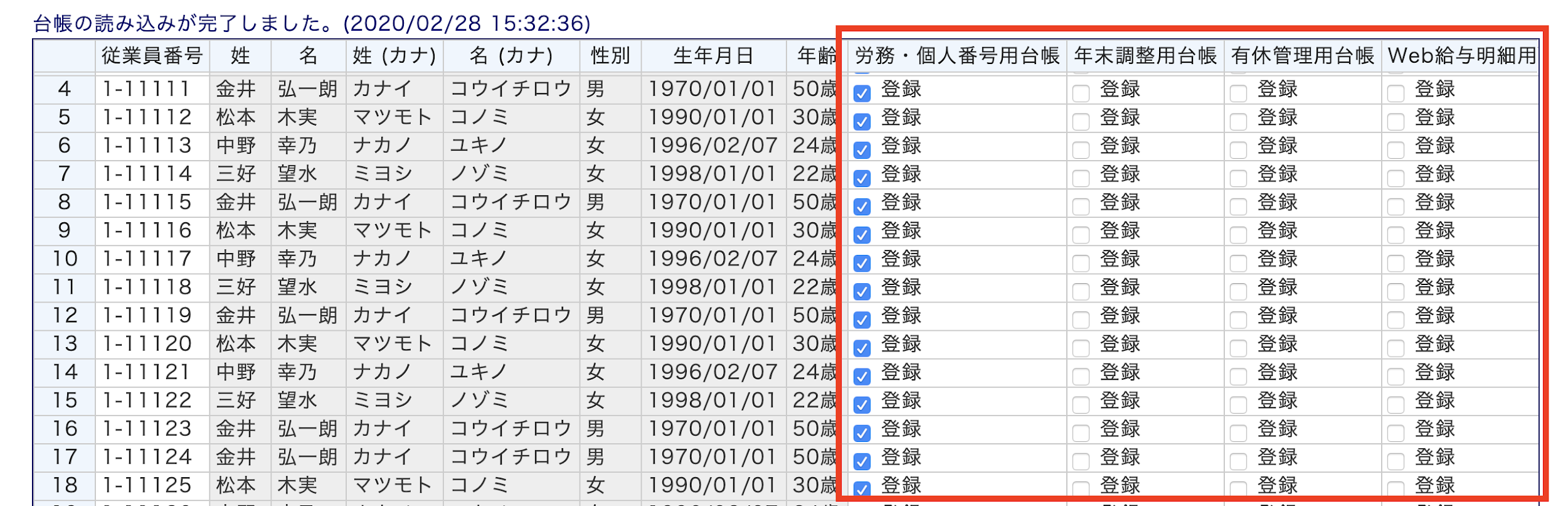
Task: Disable 労務・個人番号用台帳 registration for employee 1-11116
Action: (862, 235)
